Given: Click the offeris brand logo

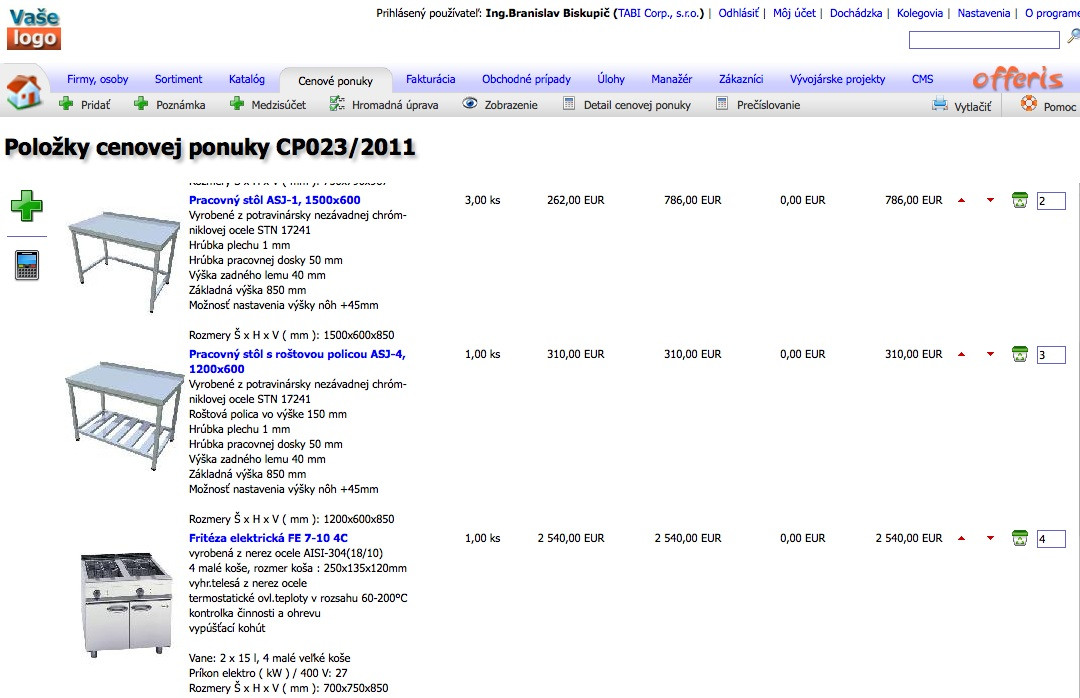Looking at the screenshot, I should 1017,79.
